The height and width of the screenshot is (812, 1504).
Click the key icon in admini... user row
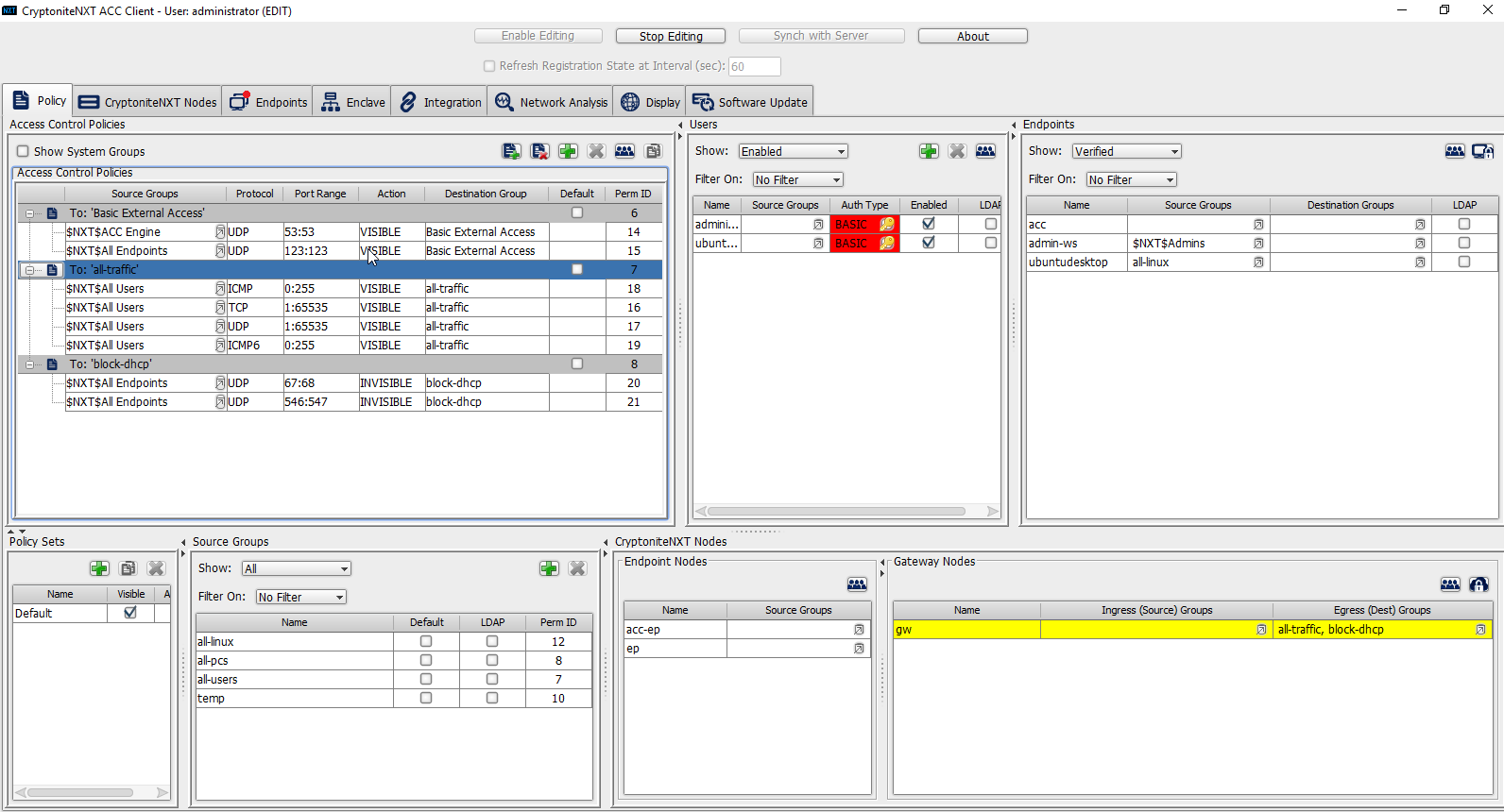point(886,224)
